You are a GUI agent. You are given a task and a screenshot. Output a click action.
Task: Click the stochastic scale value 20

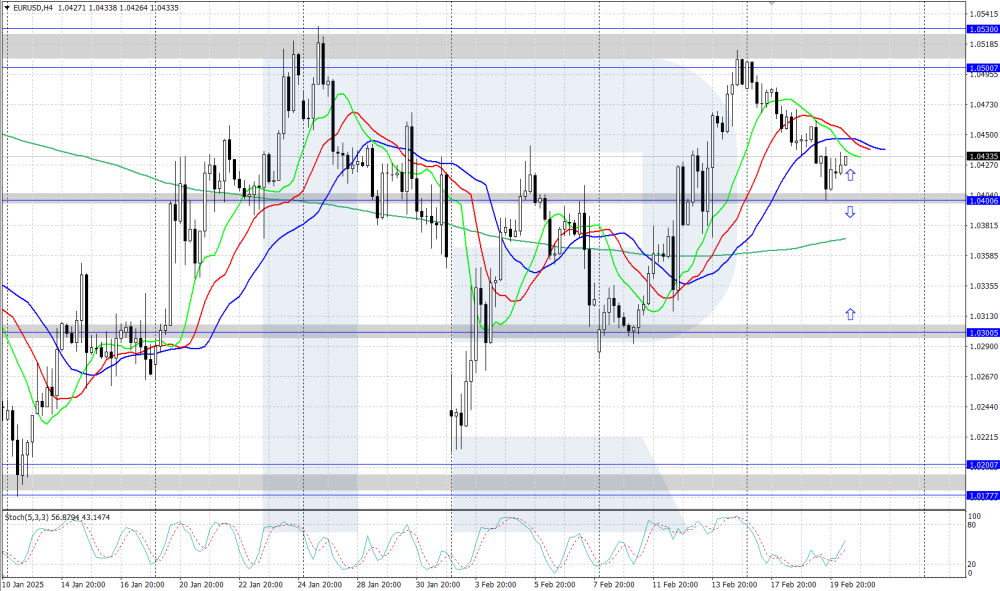click(971, 564)
